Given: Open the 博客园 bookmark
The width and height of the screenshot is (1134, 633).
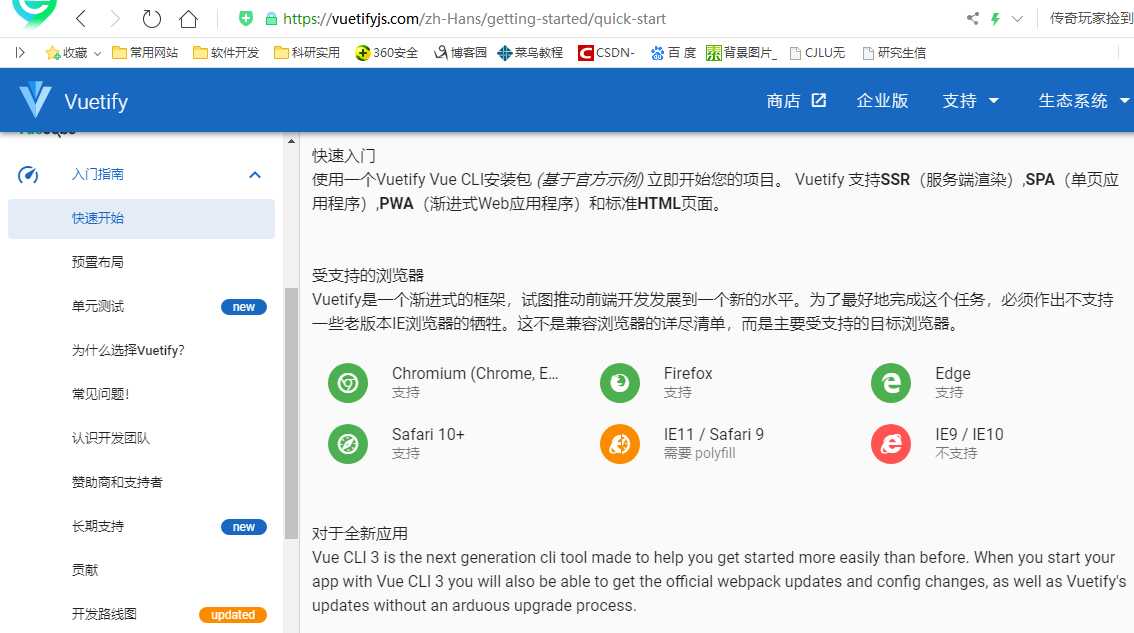Looking at the screenshot, I should (x=460, y=53).
